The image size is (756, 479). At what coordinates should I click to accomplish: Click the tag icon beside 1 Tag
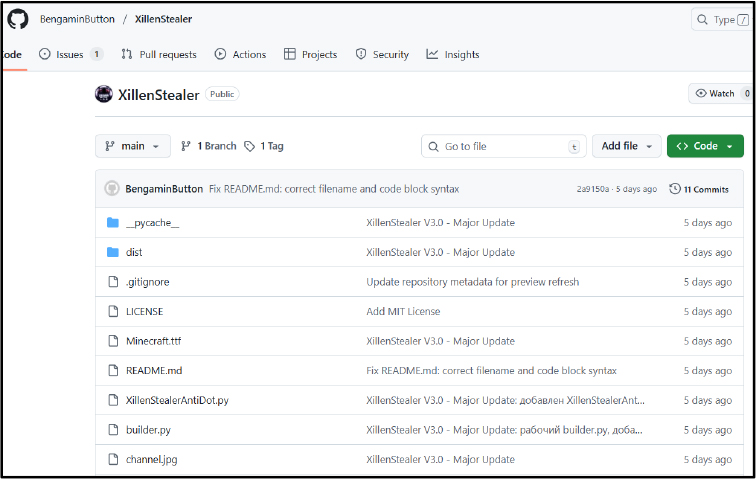pyautogui.click(x=249, y=146)
